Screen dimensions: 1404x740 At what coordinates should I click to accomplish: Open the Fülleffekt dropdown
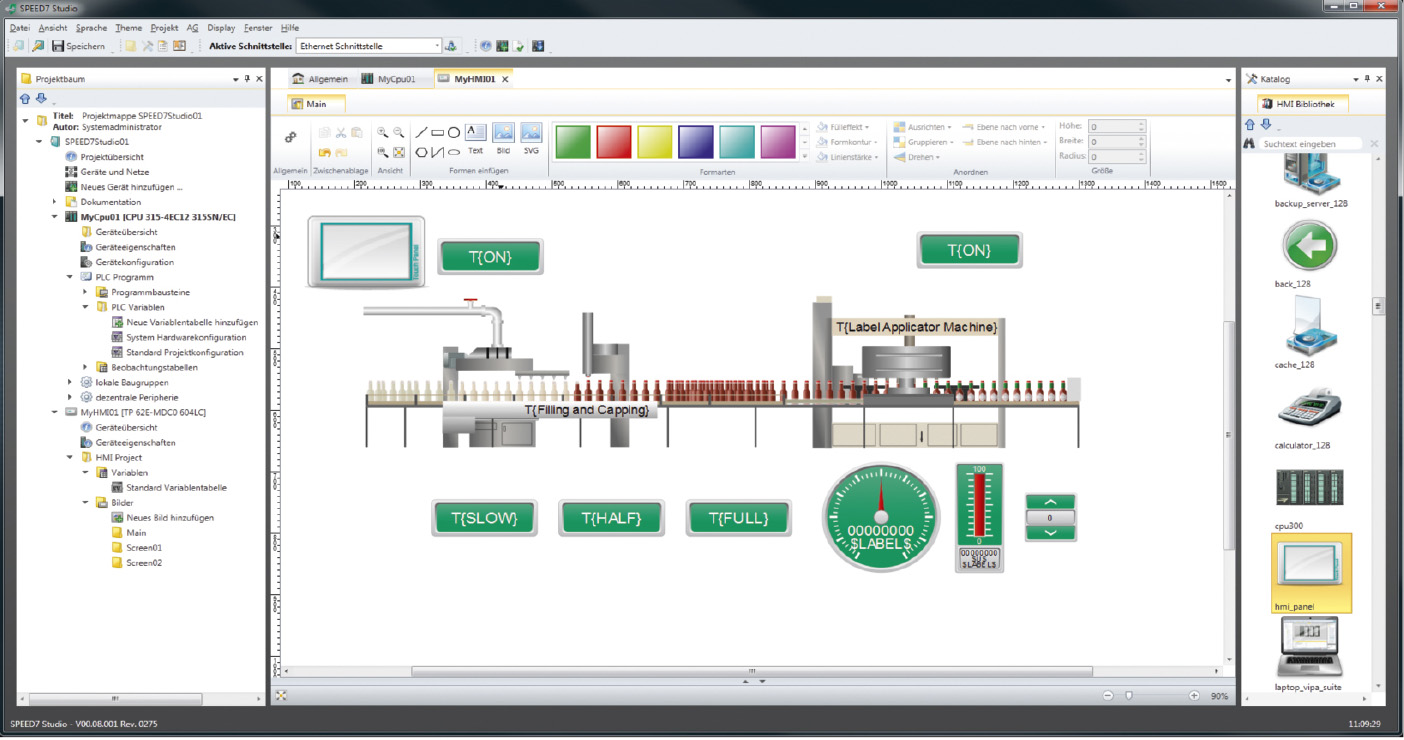tap(843, 127)
